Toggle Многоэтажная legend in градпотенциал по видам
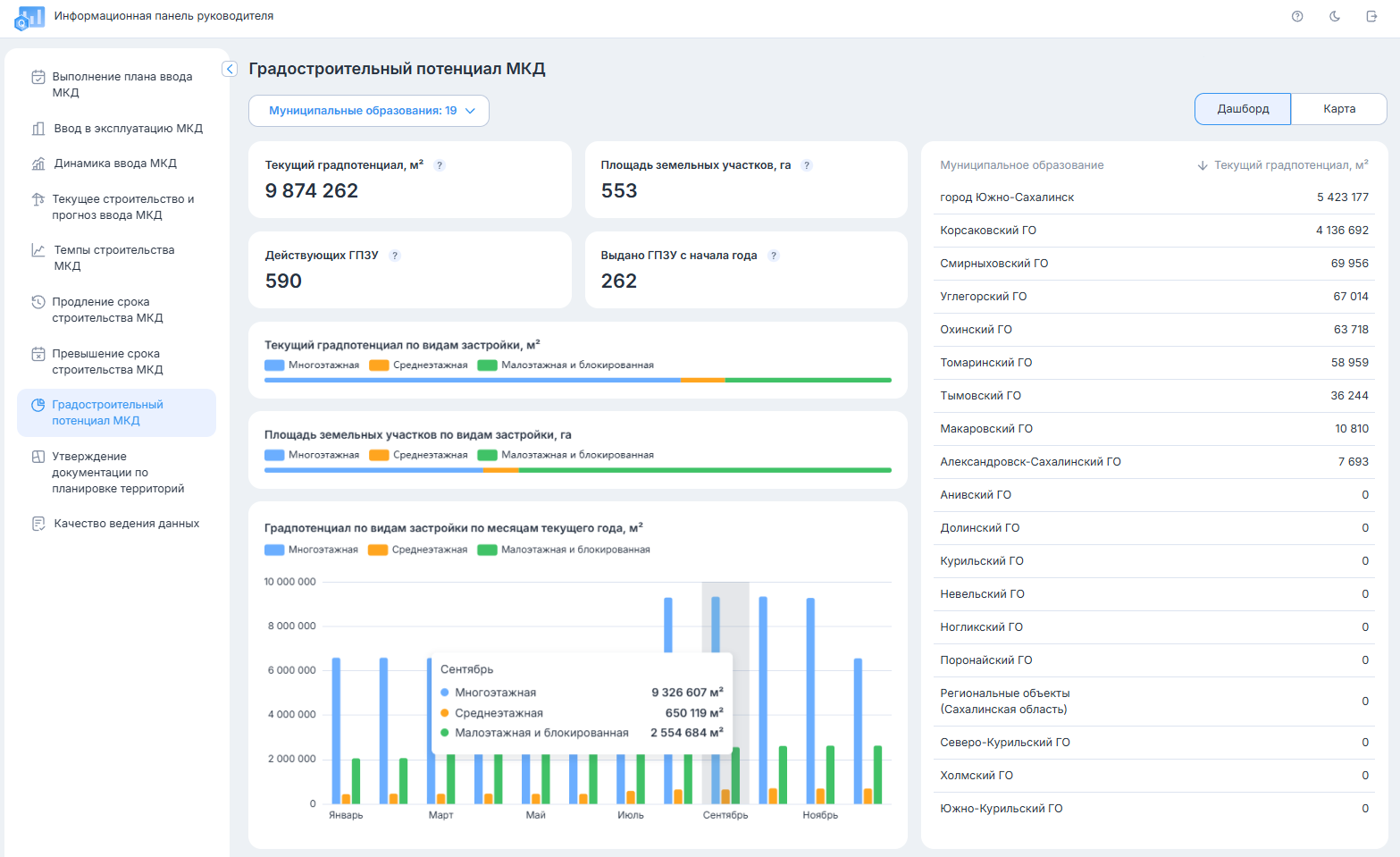 coord(312,365)
